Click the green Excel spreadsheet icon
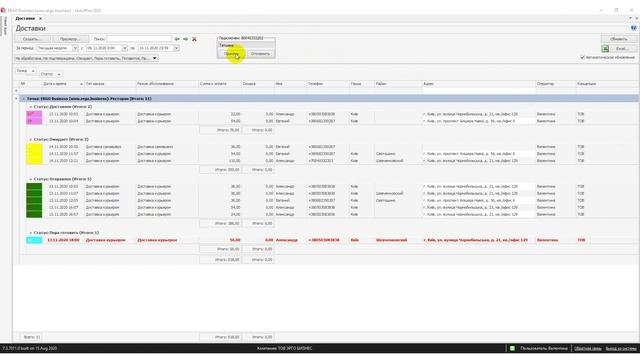This screenshot has width=640, height=360. [605, 49]
